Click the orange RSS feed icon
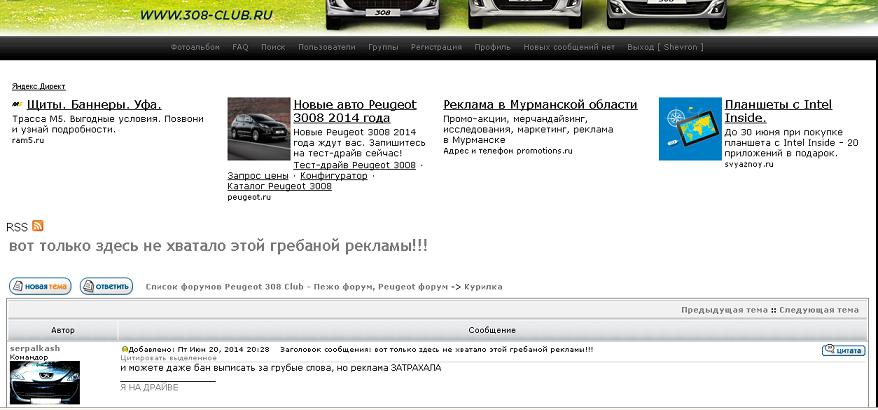The height and width of the screenshot is (410, 878). coord(38,226)
